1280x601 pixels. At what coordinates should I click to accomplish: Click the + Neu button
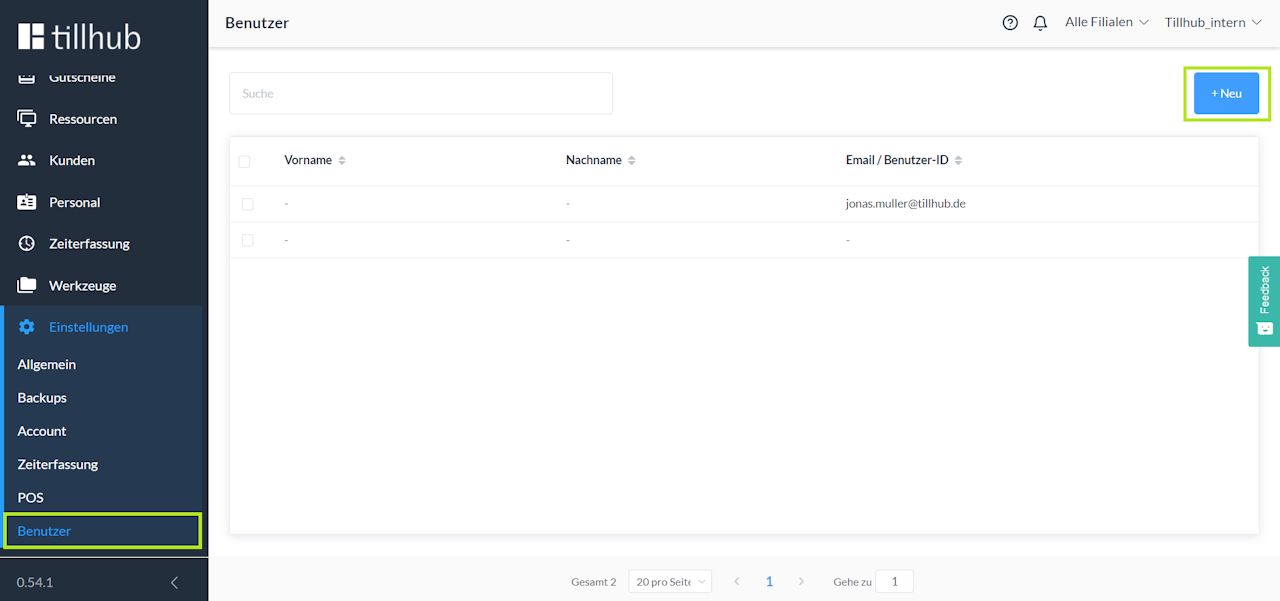click(1226, 93)
